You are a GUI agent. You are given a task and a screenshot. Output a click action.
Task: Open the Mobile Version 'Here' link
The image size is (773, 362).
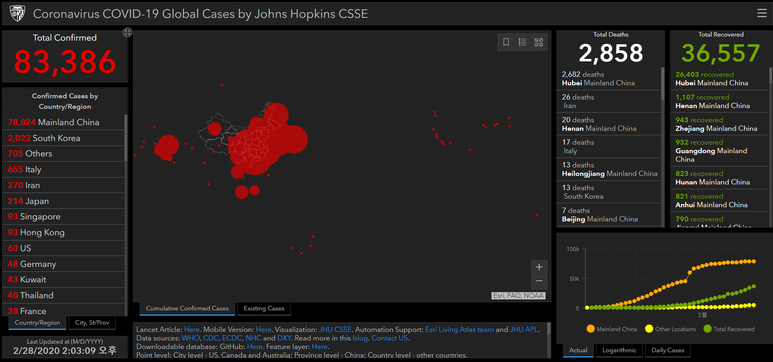[x=264, y=329]
